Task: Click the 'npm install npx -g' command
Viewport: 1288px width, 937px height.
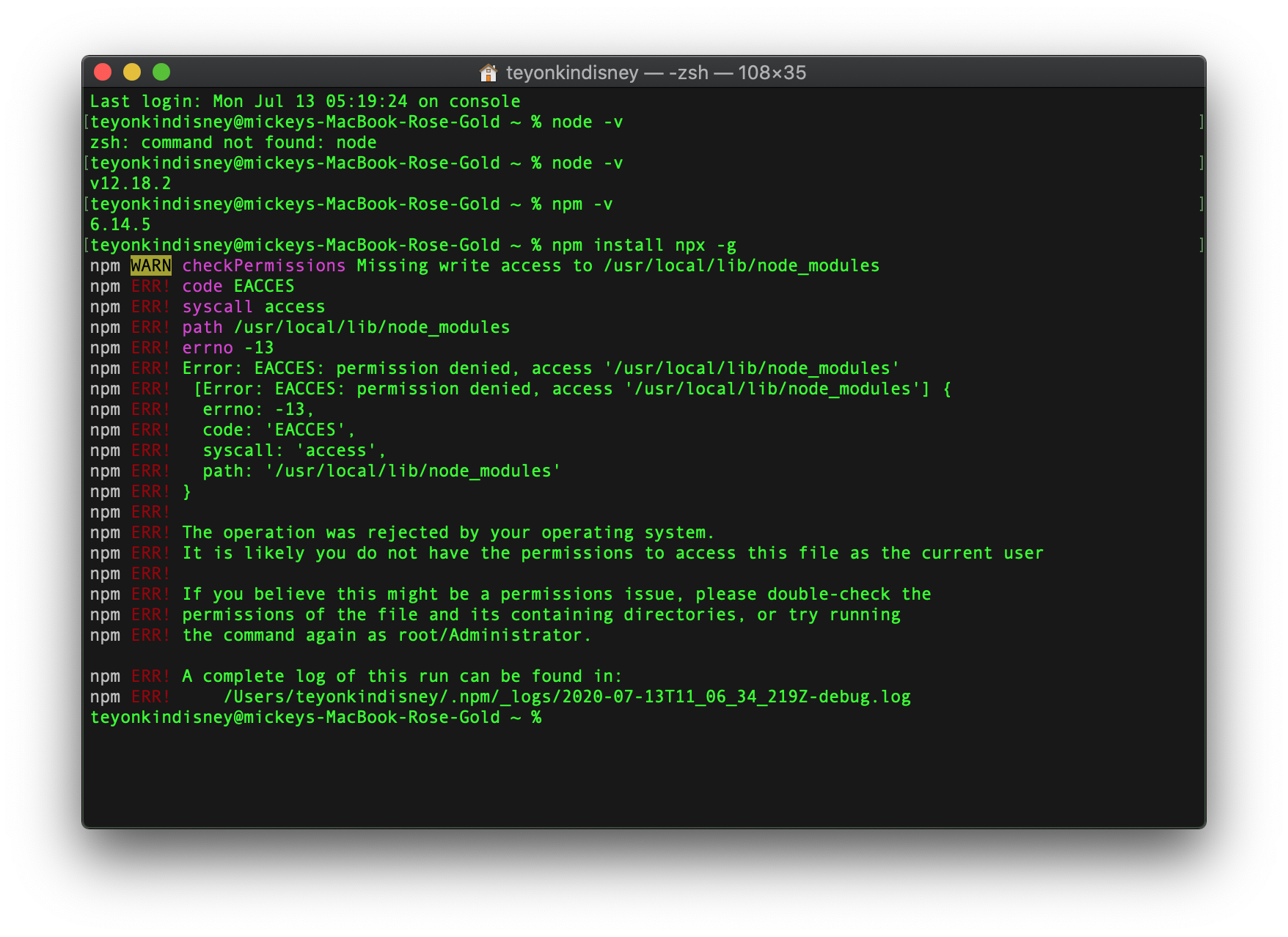Action: coord(644,245)
